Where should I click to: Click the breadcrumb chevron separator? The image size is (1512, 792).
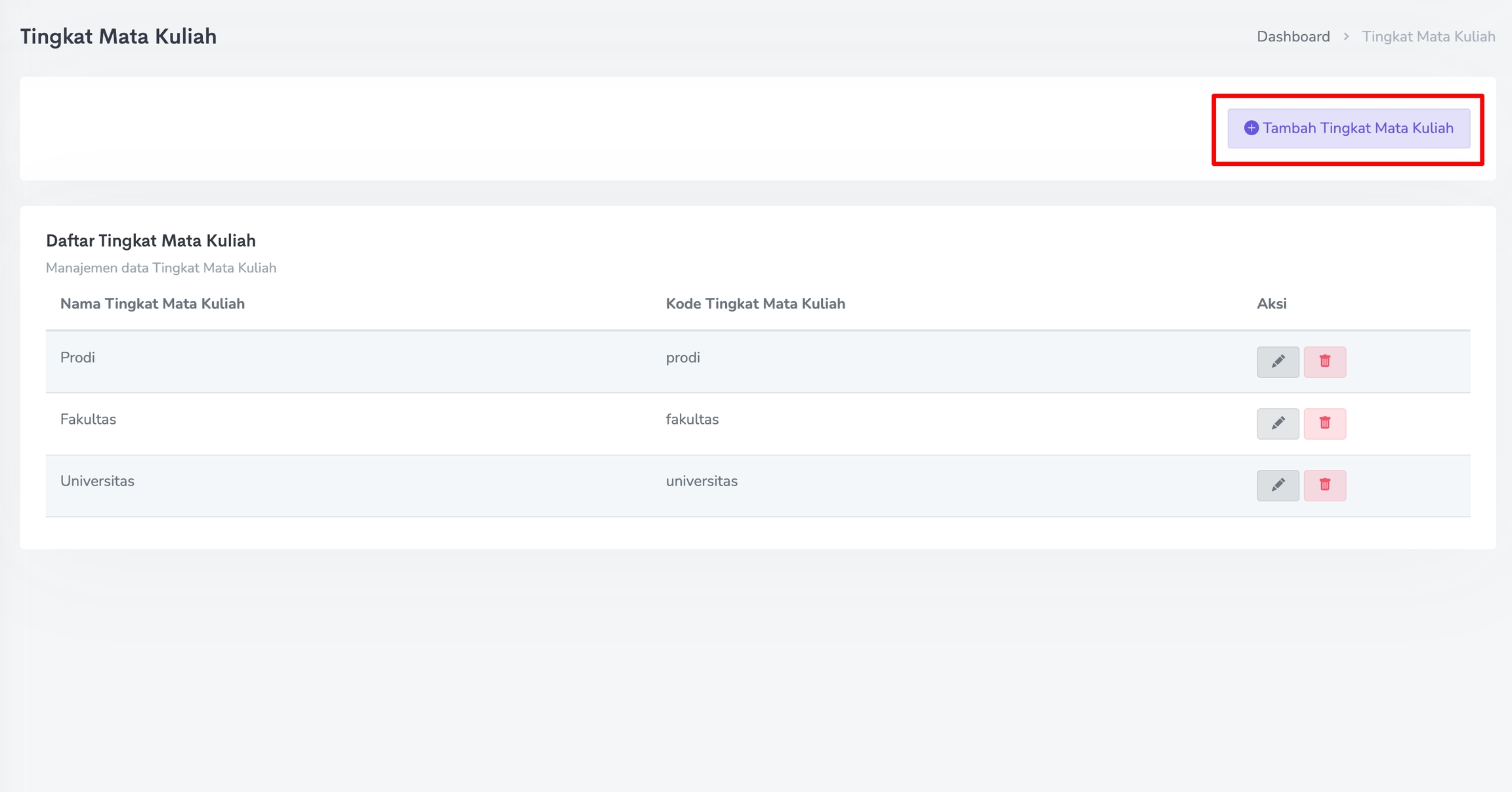1346,37
